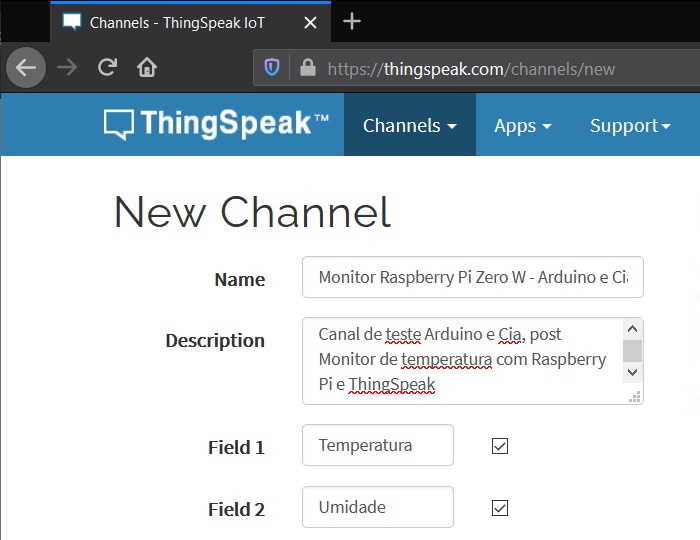Click the Field 1 Temperatura input
Screen dimensions: 700x540
tap(378, 445)
